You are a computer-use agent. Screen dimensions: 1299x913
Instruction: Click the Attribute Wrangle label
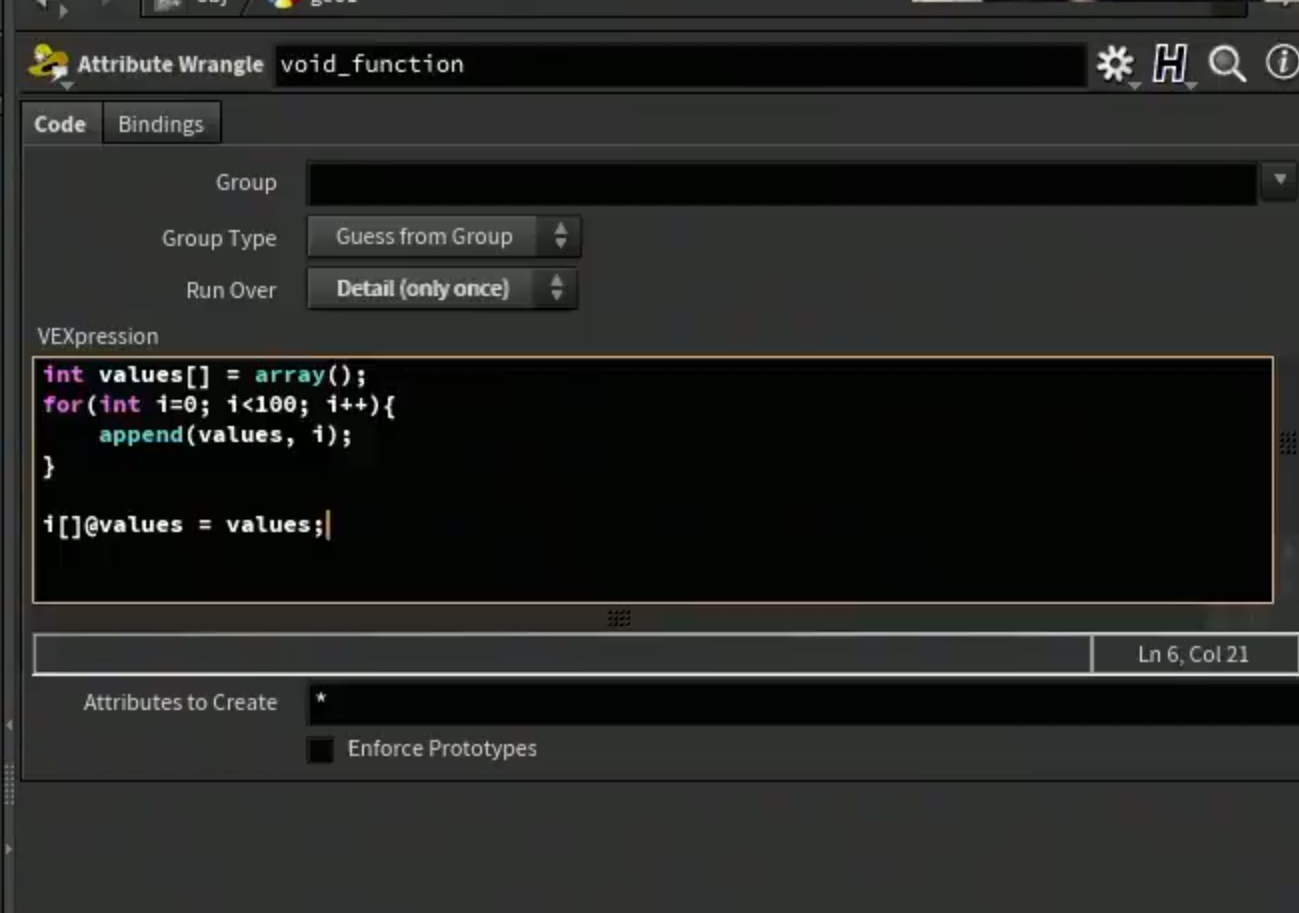click(x=170, y=65)
